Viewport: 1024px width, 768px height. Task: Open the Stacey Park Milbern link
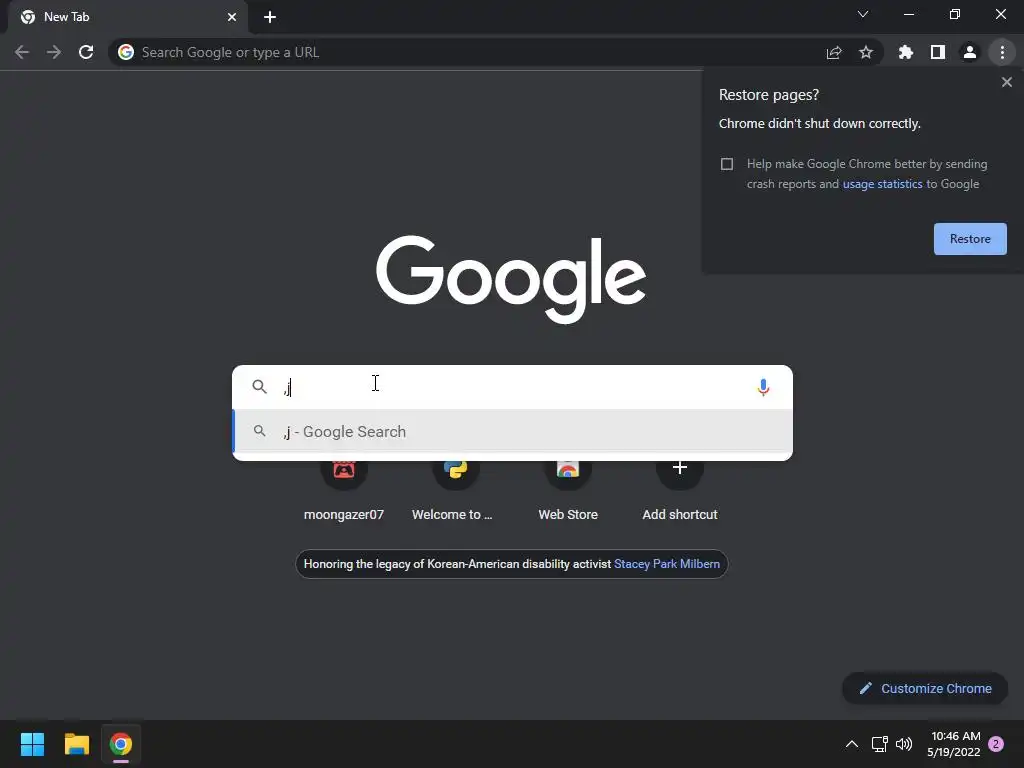[667, 564]
